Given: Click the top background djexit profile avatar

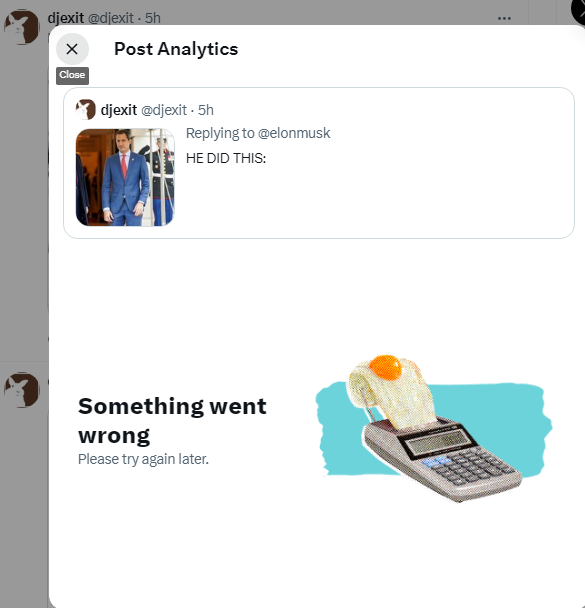Looking at the screenshot, I should 22,27.
